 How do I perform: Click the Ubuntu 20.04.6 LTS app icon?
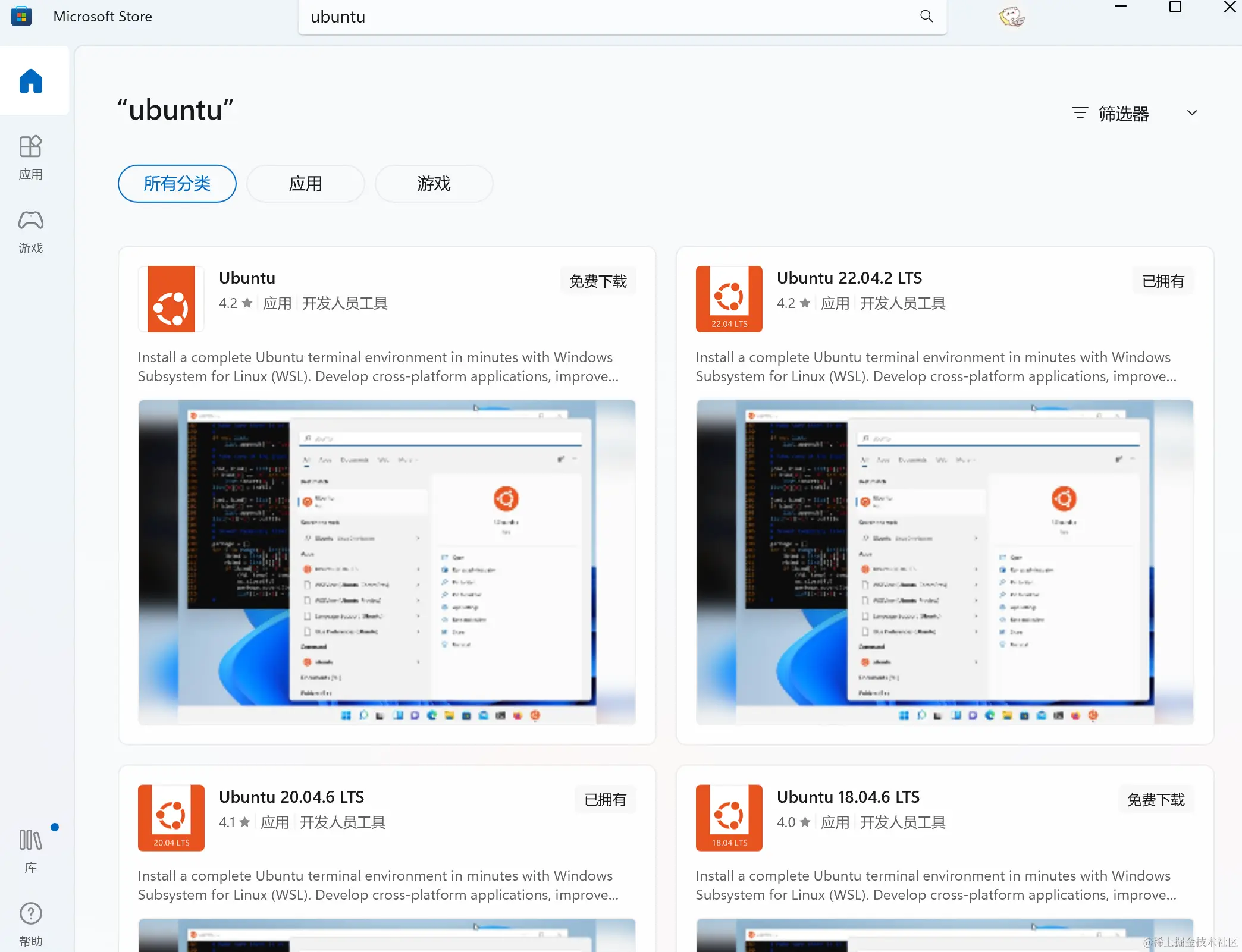(x=171, y=817)
